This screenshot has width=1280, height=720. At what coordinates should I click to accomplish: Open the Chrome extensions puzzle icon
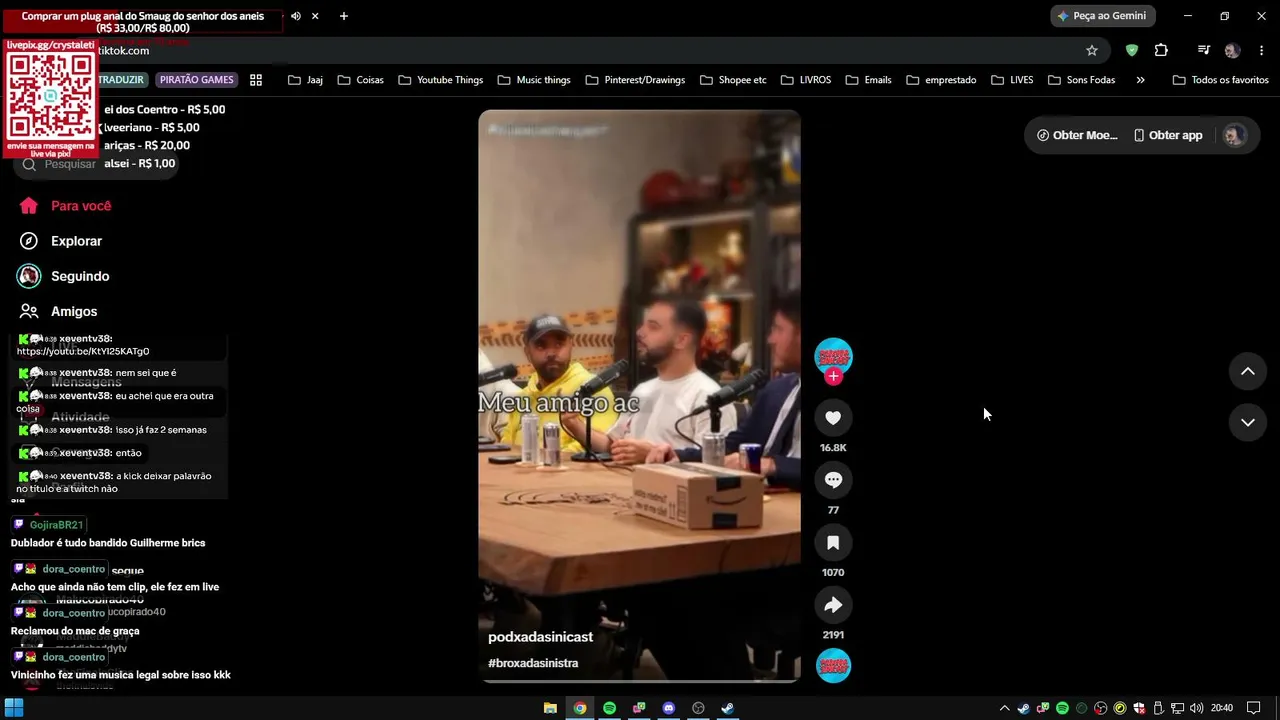(1161, 51)
